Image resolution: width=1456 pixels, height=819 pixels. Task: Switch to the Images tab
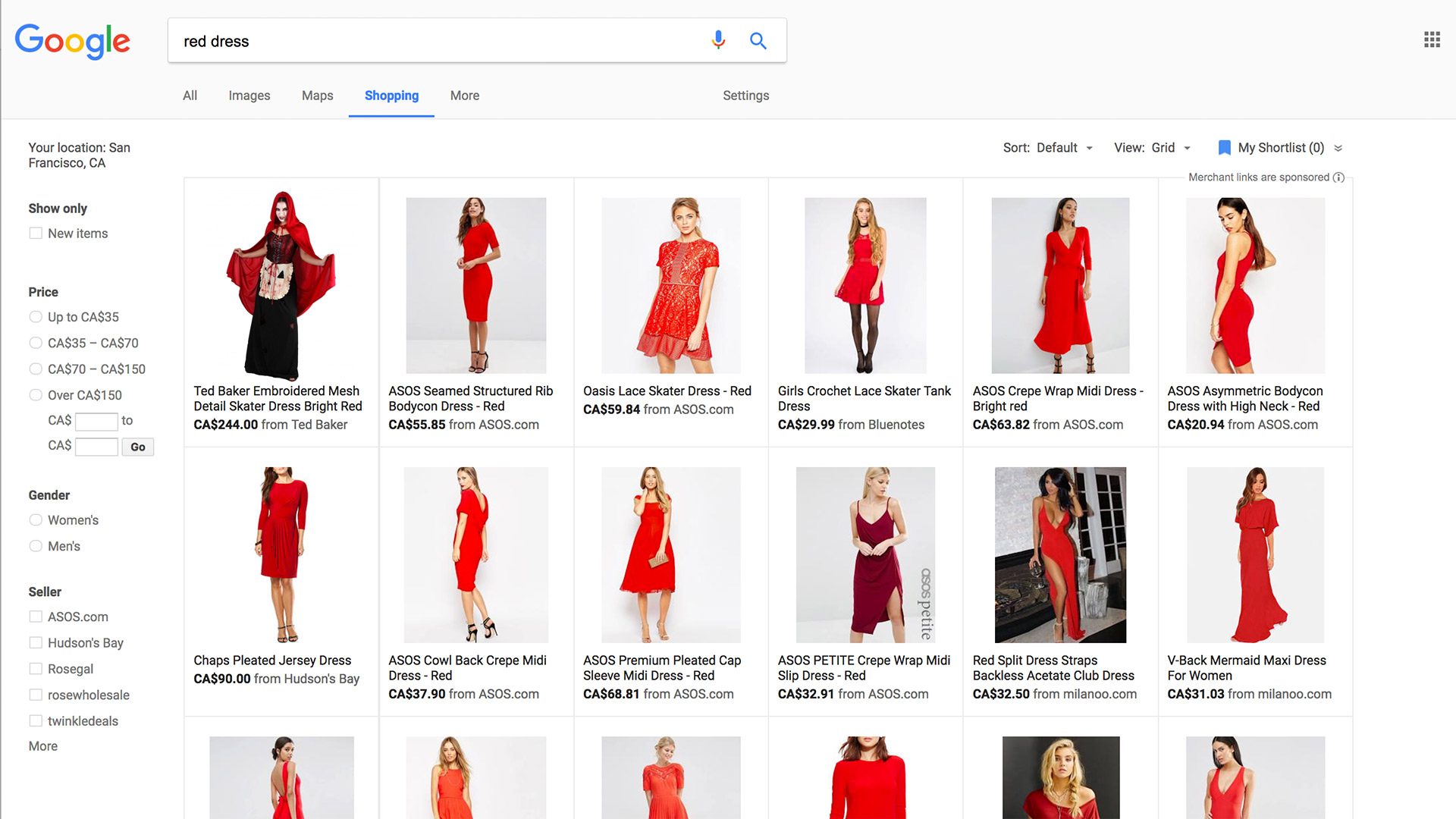click(249, 96)
